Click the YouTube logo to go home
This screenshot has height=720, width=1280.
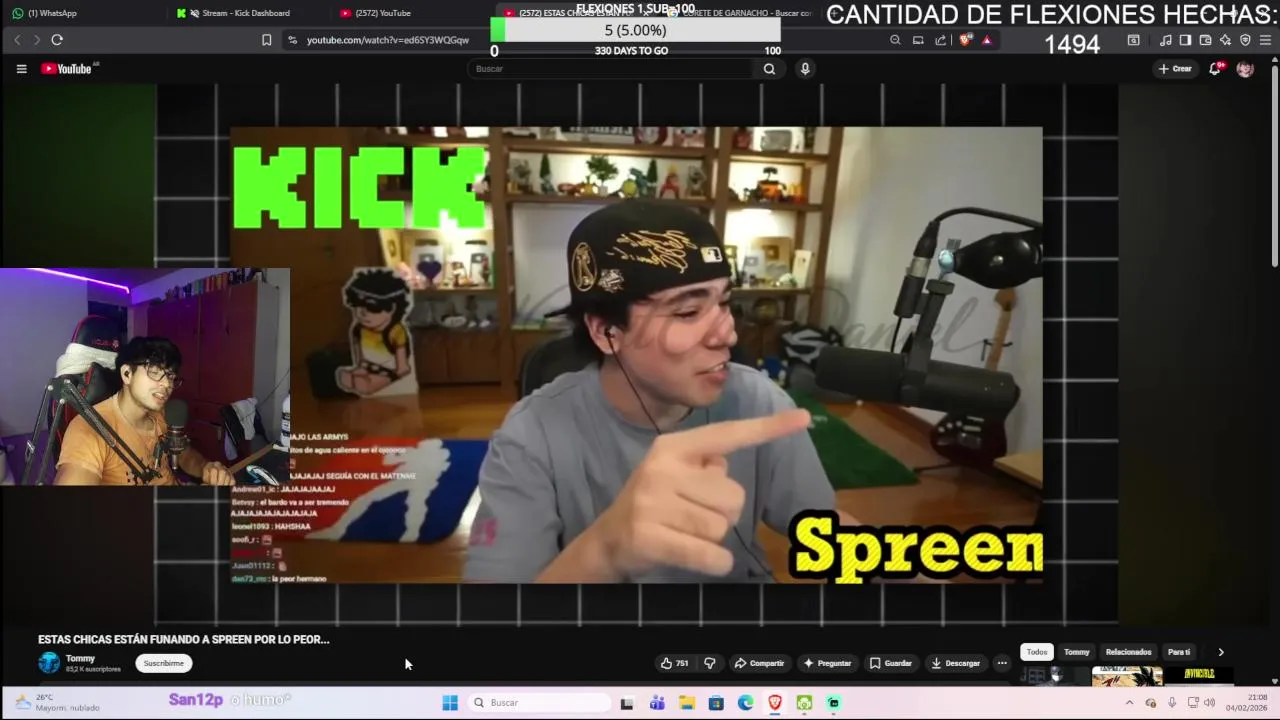(x=67, y=69)
